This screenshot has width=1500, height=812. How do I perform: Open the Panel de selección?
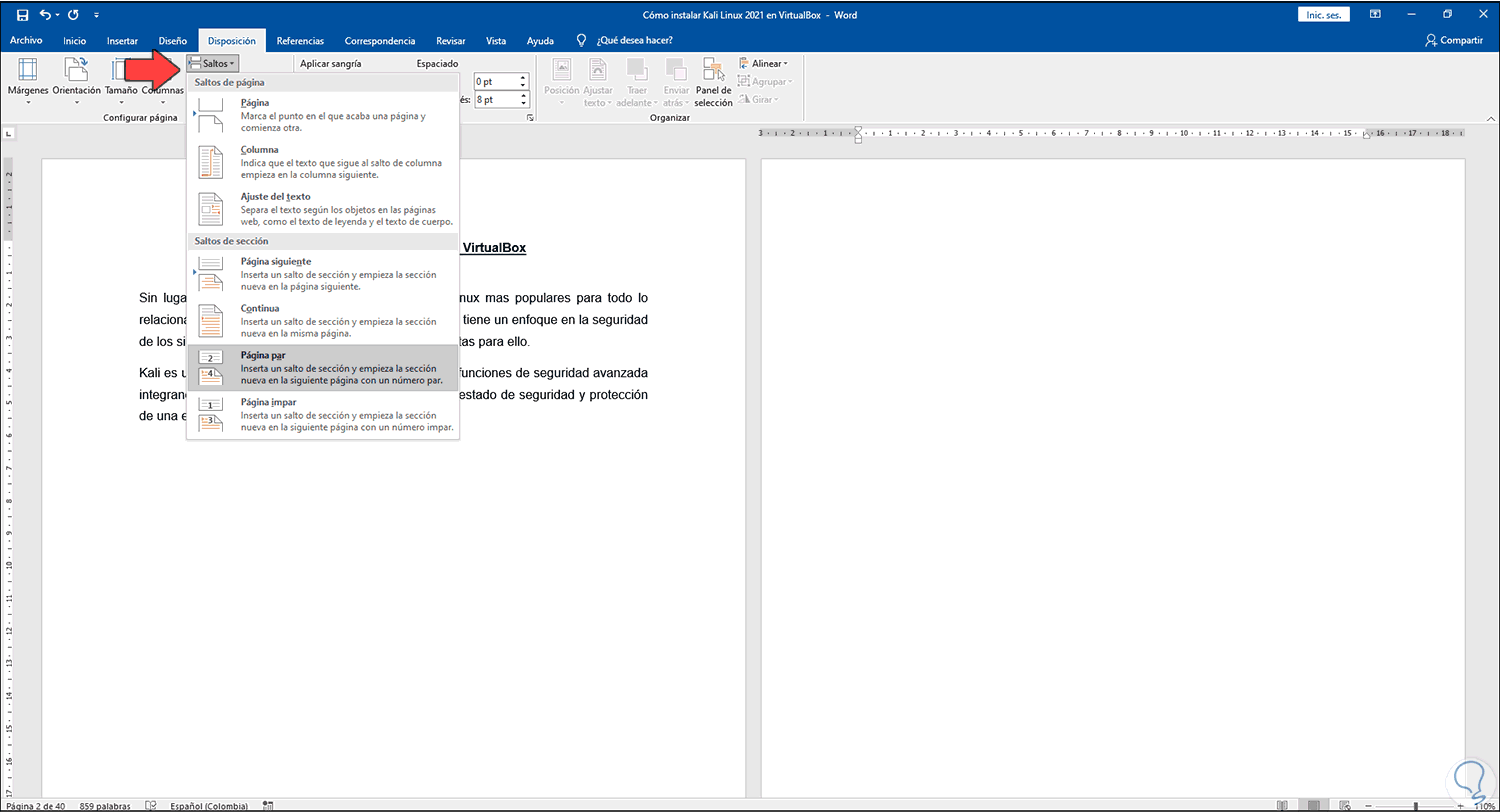714,81
